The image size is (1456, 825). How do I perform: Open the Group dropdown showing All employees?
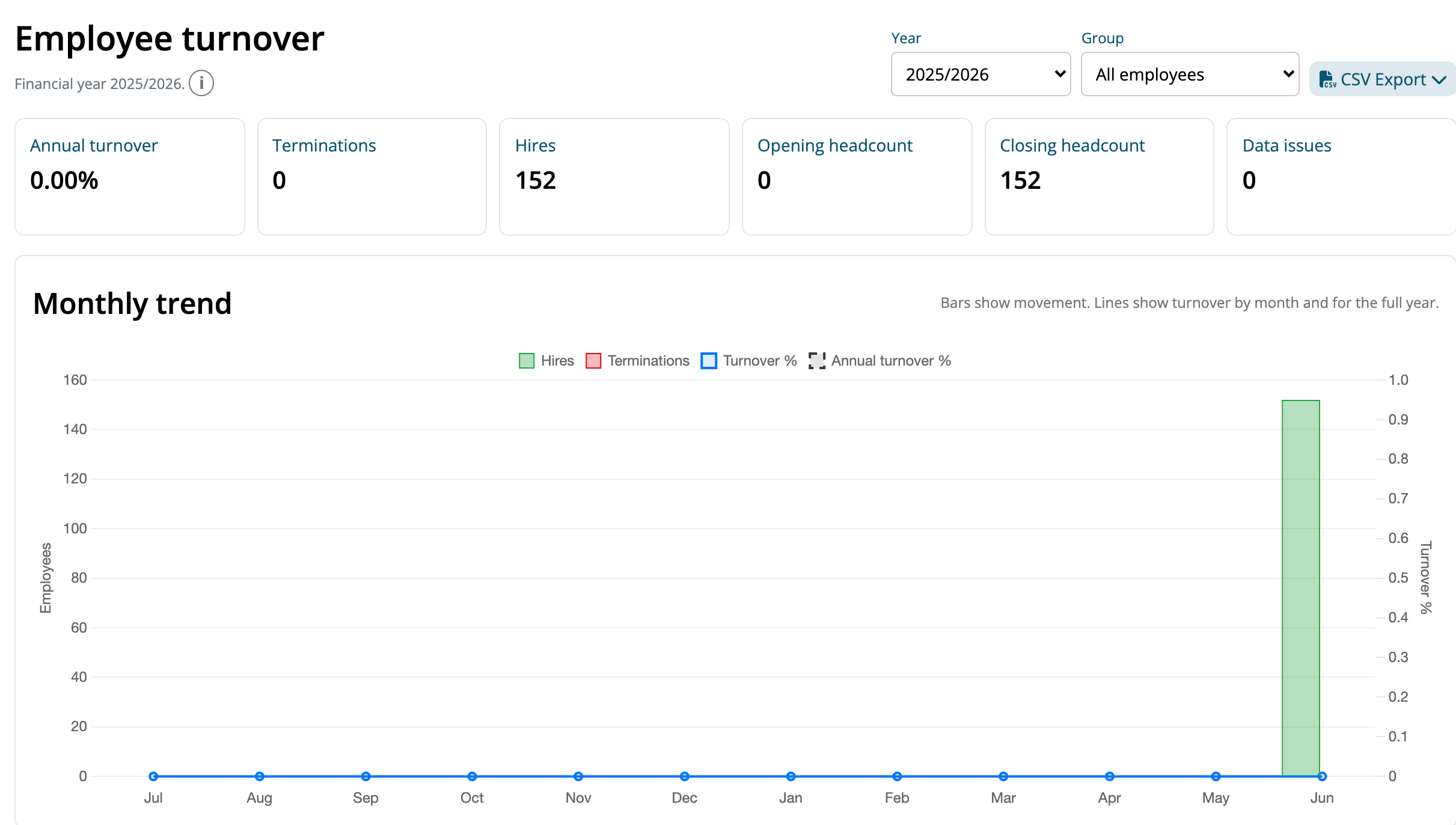[x=1190, y=74]
